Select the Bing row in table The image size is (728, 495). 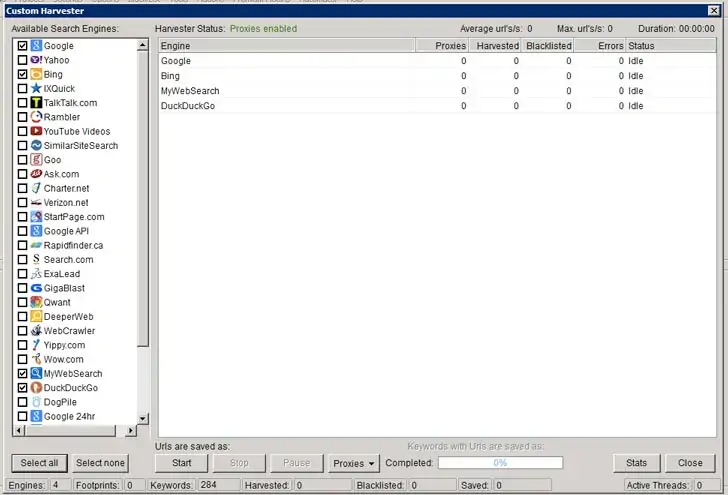pyautogui.click(x=437, y=76)
